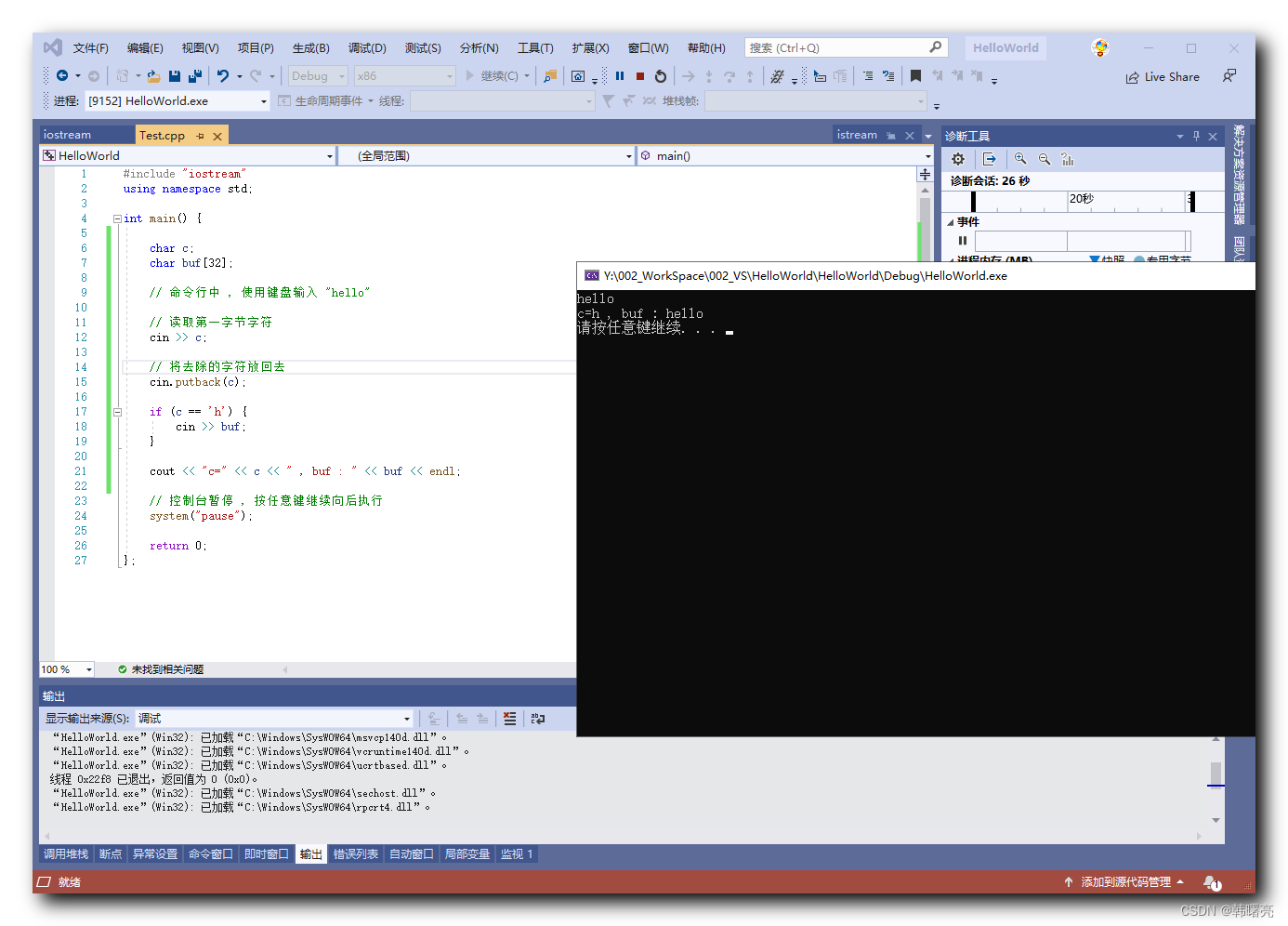
Task: Click the 继续(C) continue button
Action: [x=493, y=76]
